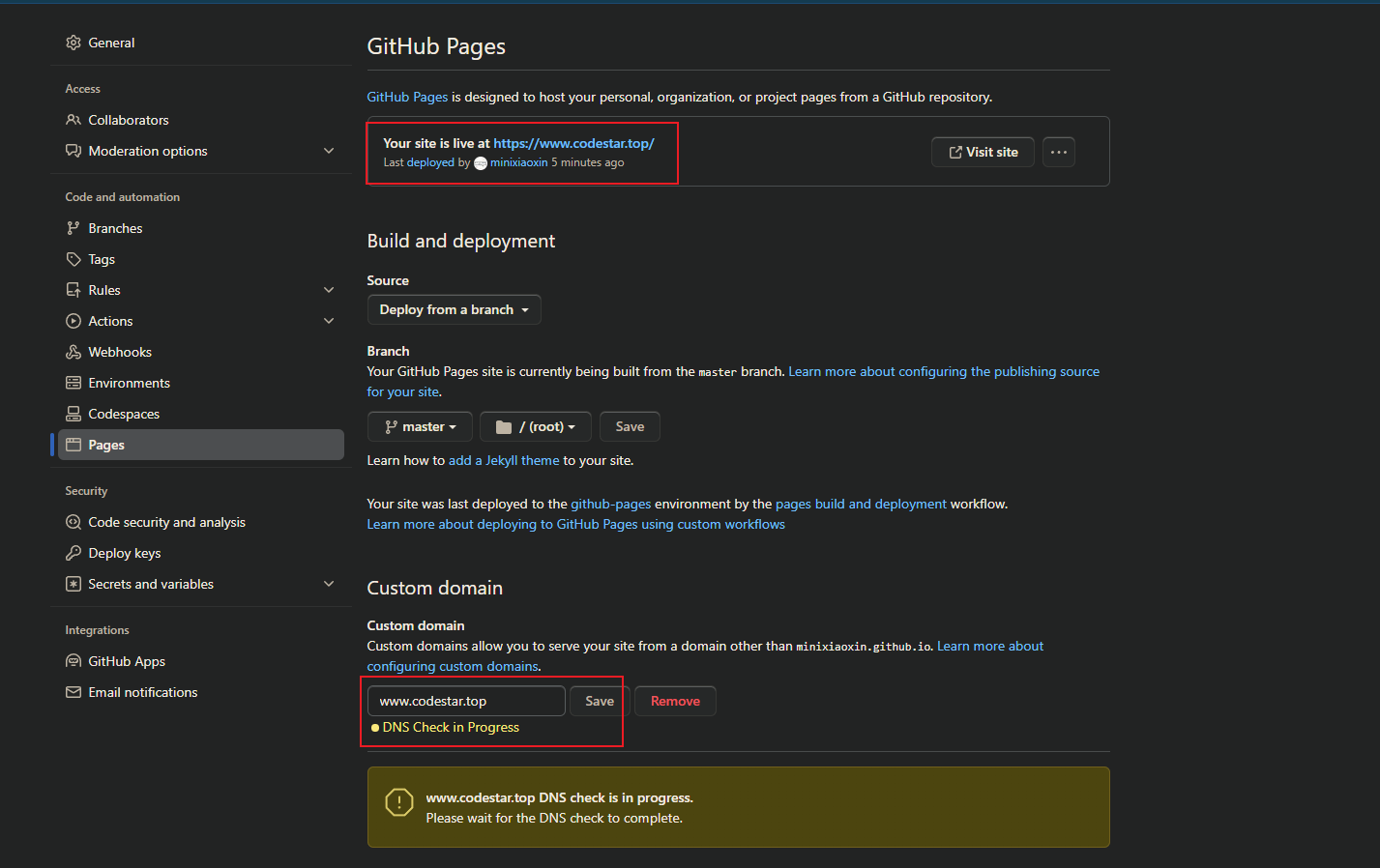Click the deployed link under site status
1380x868 pixels.
[430, 162]
